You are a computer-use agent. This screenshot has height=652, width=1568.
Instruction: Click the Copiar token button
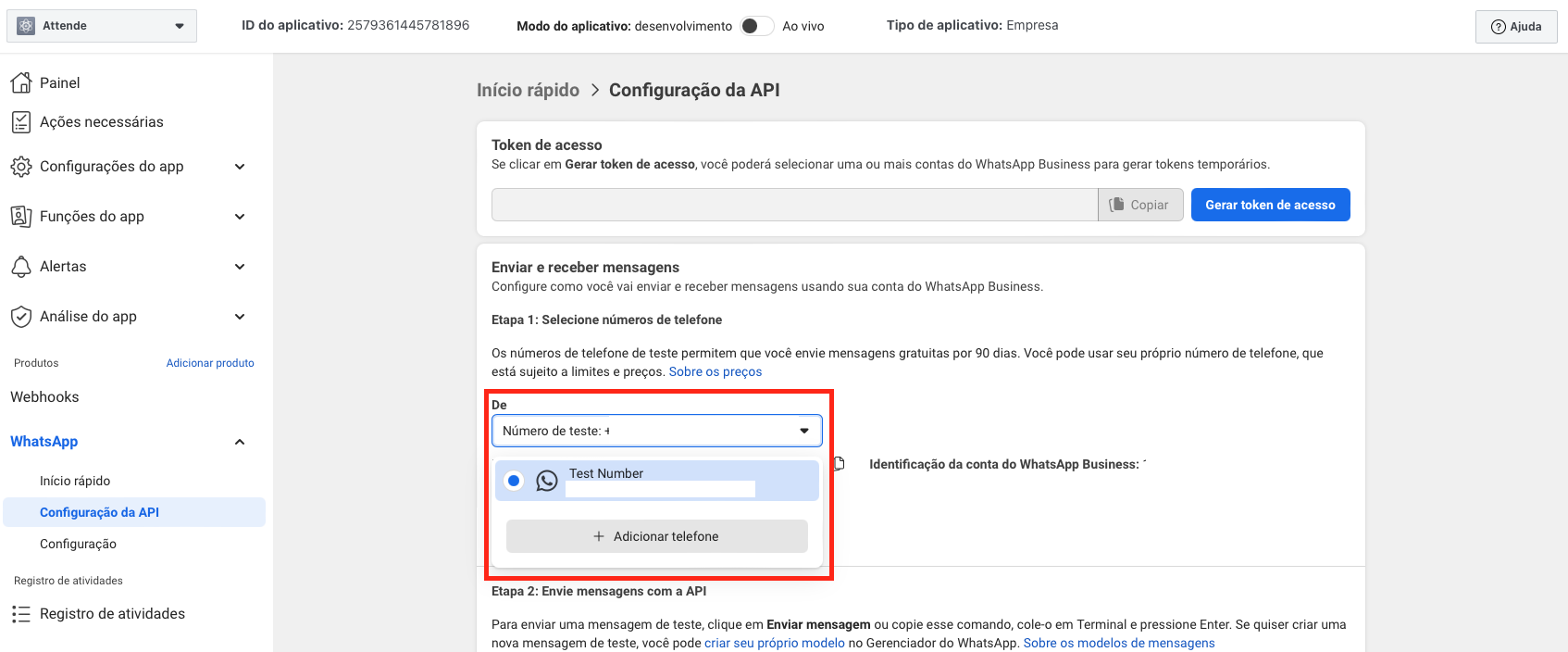coord(1140,205)
